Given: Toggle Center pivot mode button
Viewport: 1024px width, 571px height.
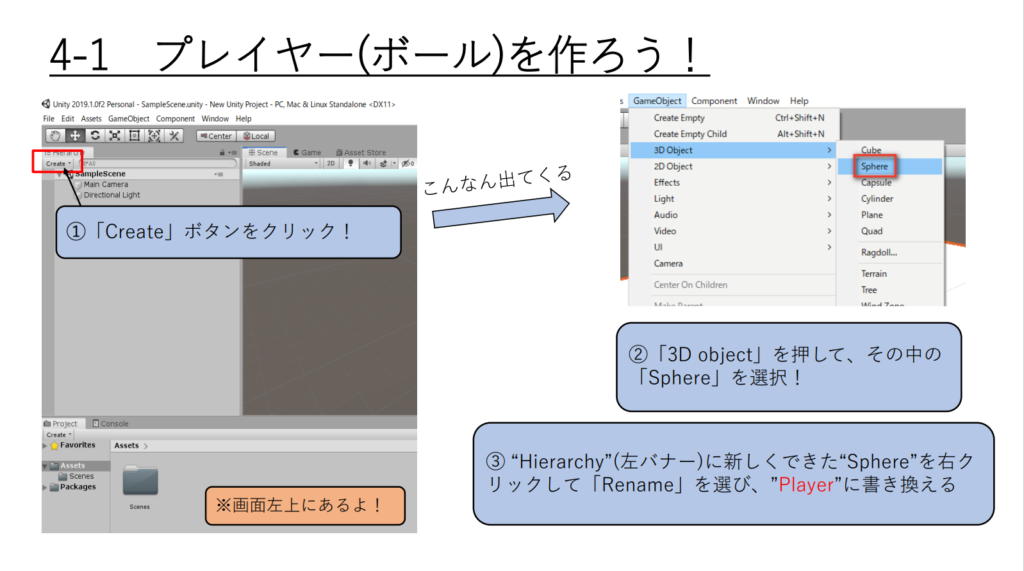Looking at the screenshot, I should tap(216, 136).
